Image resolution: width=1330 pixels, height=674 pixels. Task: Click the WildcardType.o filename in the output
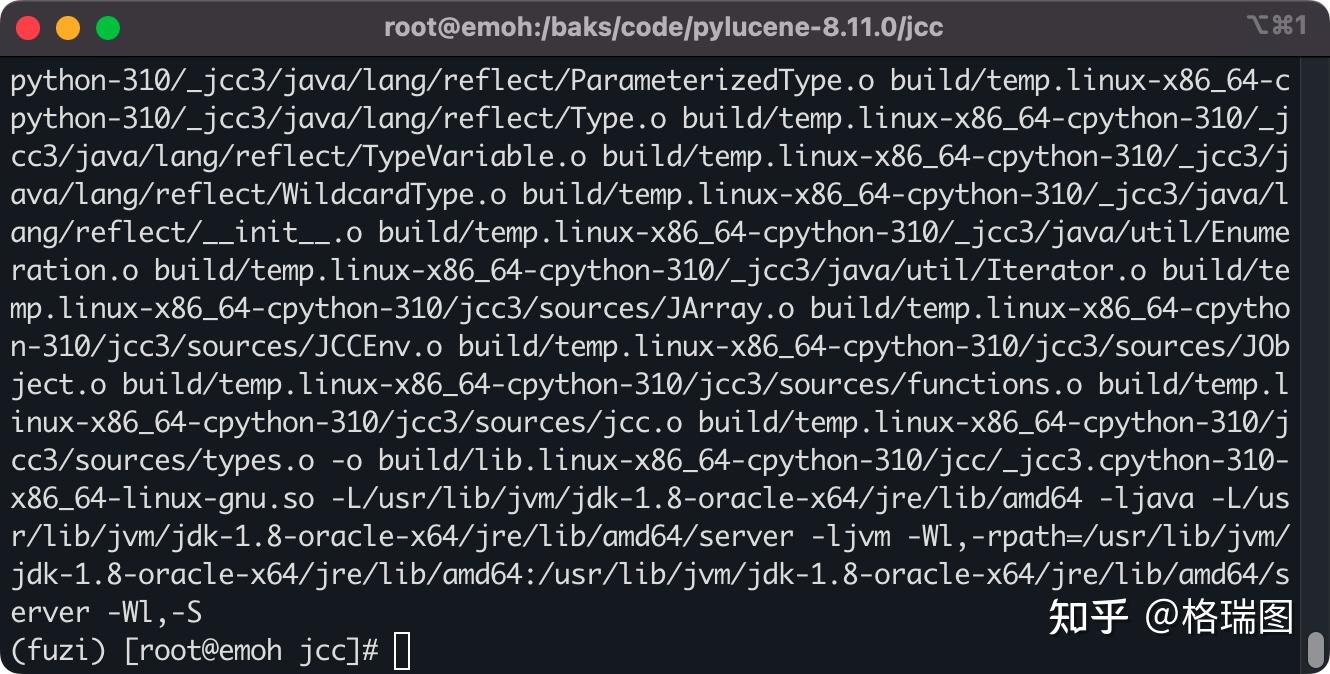[395, 195]
